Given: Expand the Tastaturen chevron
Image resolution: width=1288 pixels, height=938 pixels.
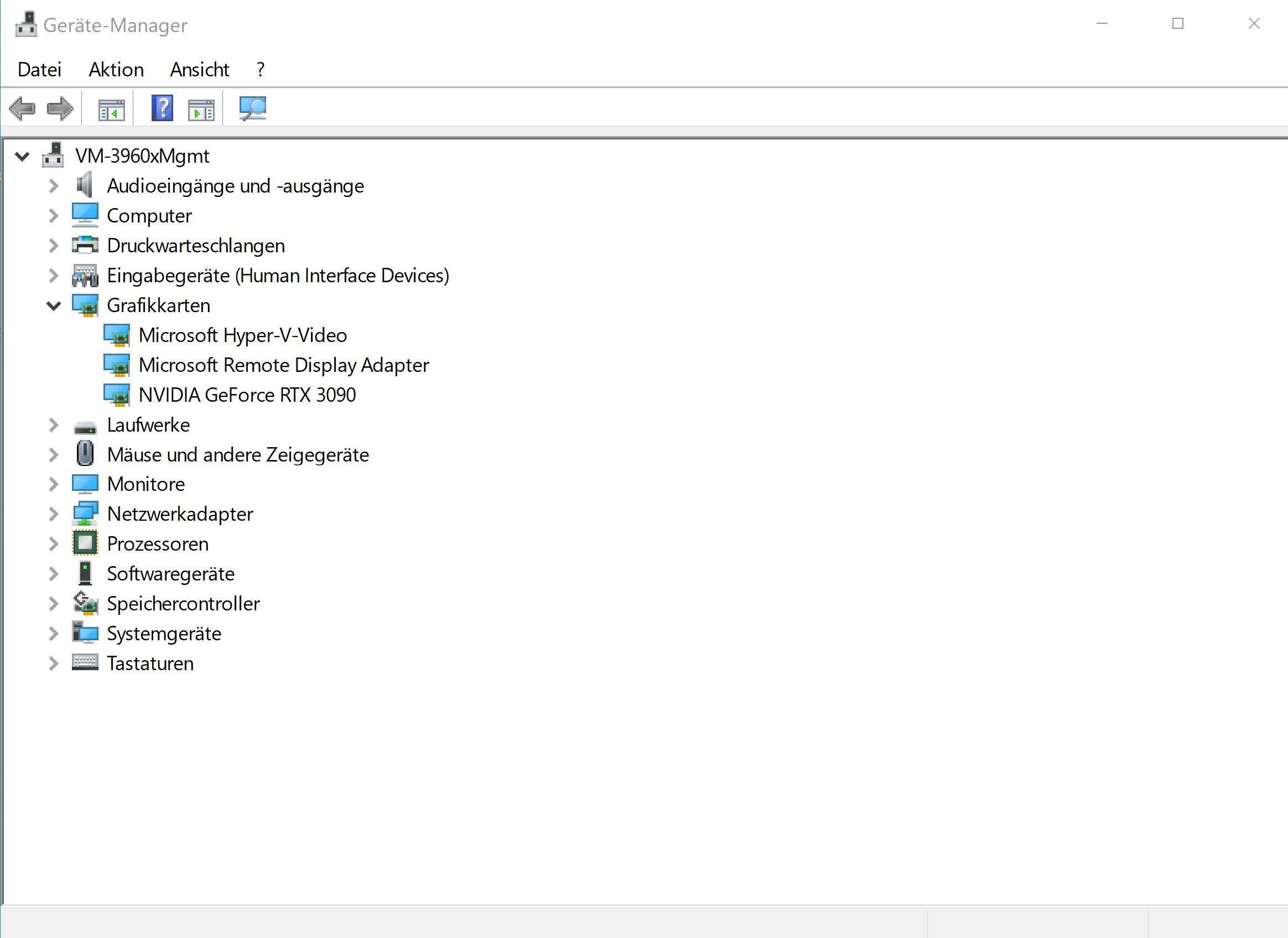Looking at the screenshot, I should point(53,663).
